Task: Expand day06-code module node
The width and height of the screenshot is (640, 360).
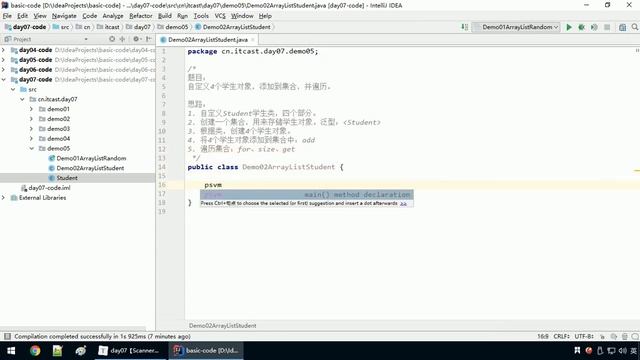Action: pos(4,69)
